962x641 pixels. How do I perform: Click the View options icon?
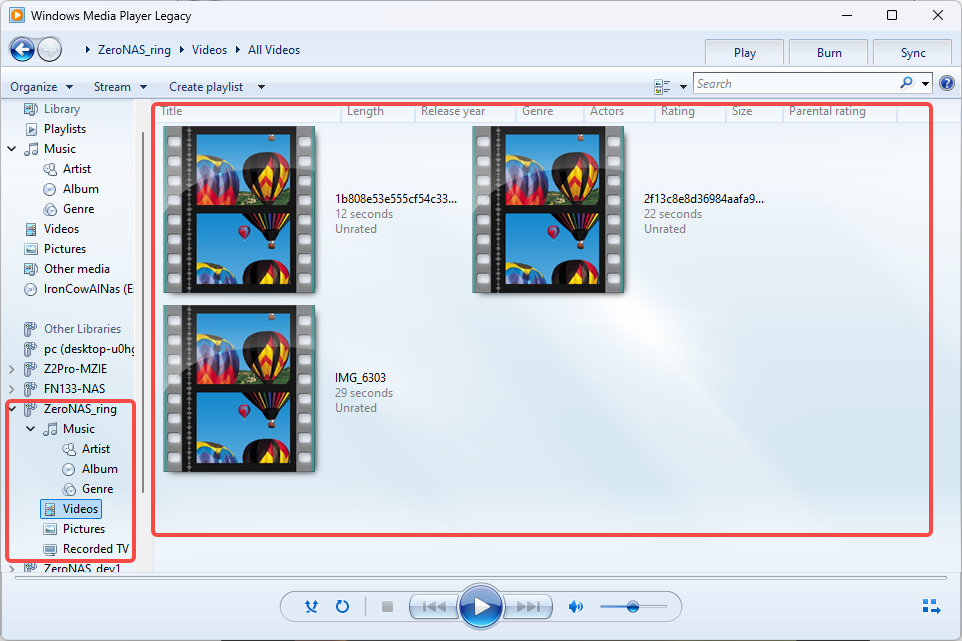click(x=662, y=86)
